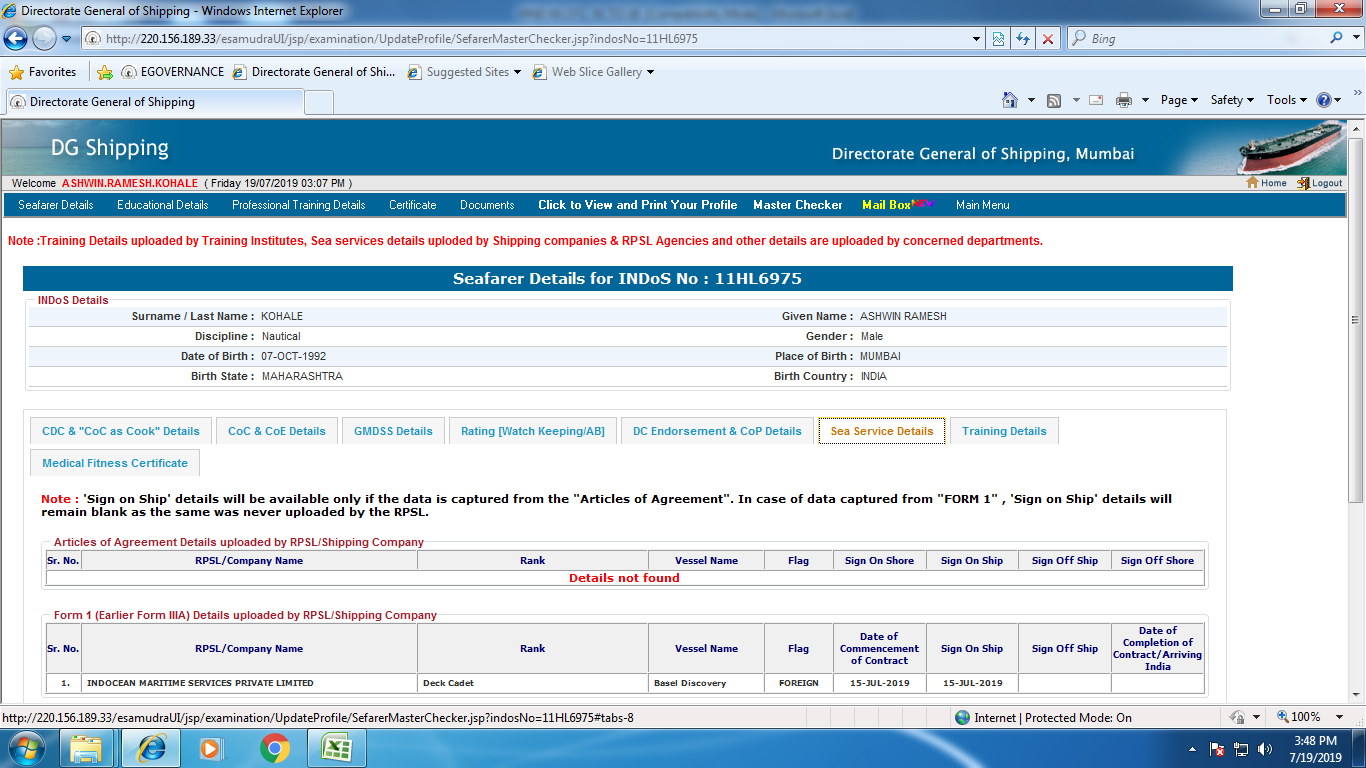Click the "Basel Discovery" vessel name cell
The height and width of the screenshot is (768, 1366).
[x=706, y=683]
